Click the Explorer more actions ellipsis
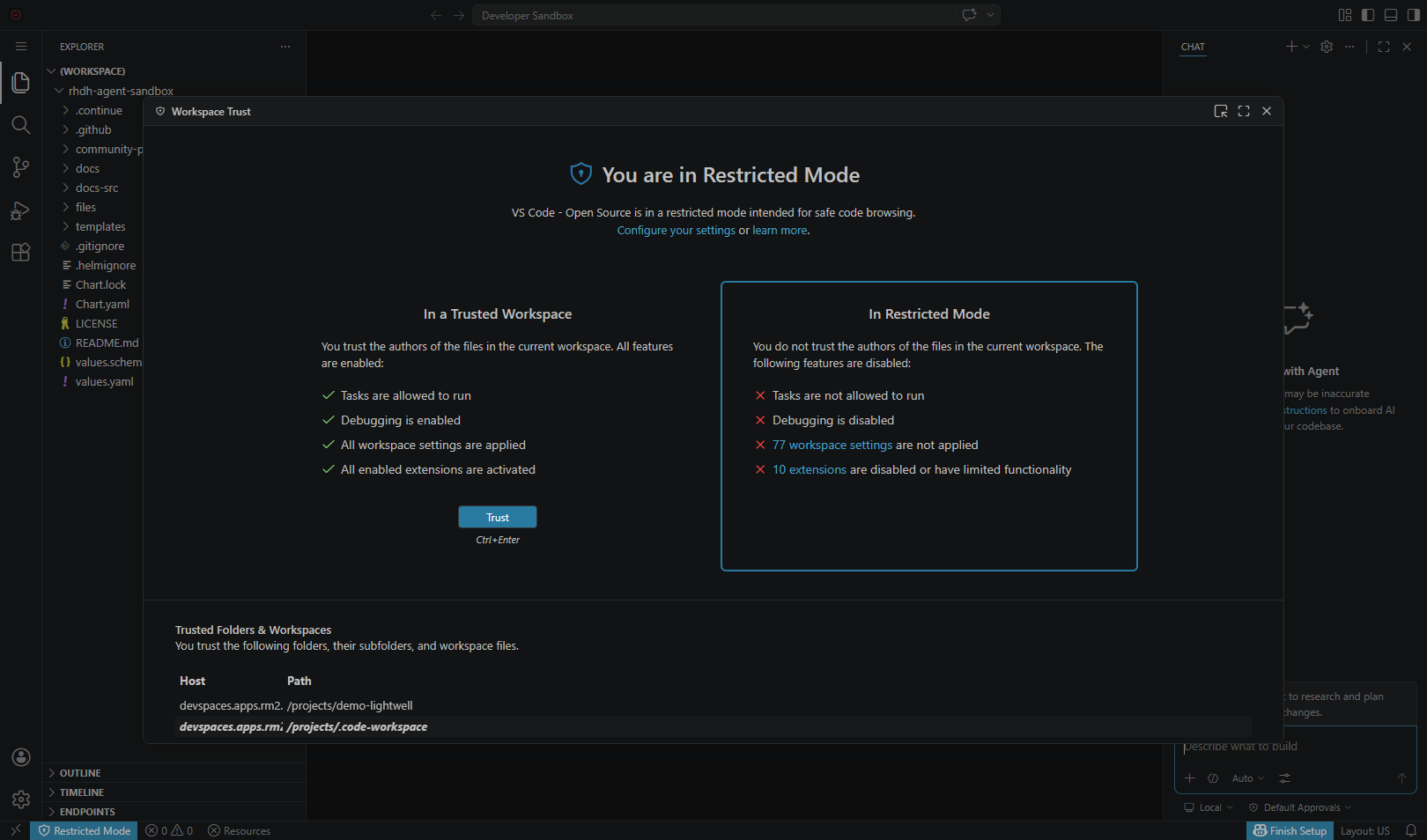Viewport: 1427px width, 840px height. (x=285, y=47)
